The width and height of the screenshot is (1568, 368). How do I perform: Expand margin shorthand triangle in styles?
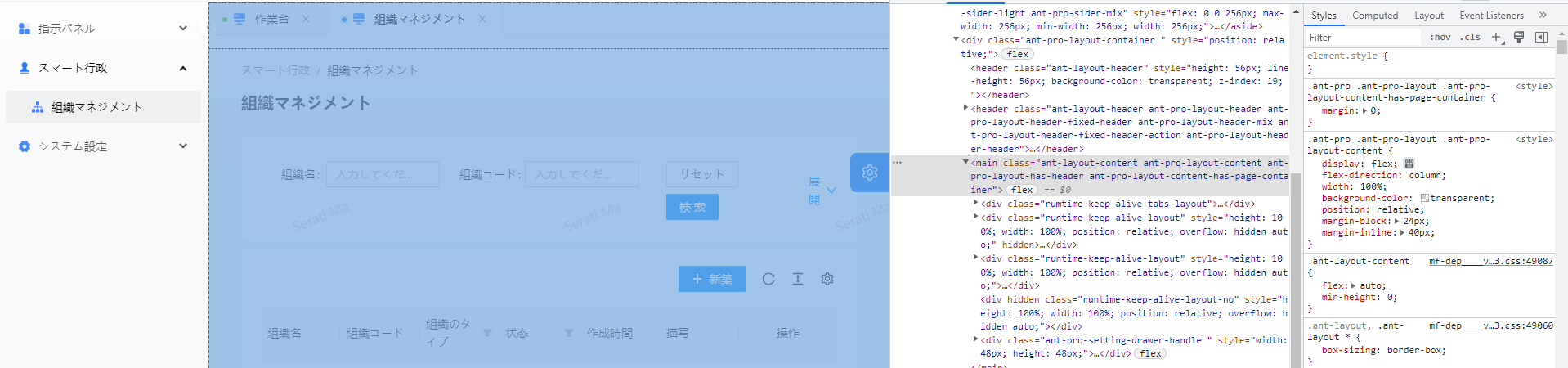tap(1364, 110)
